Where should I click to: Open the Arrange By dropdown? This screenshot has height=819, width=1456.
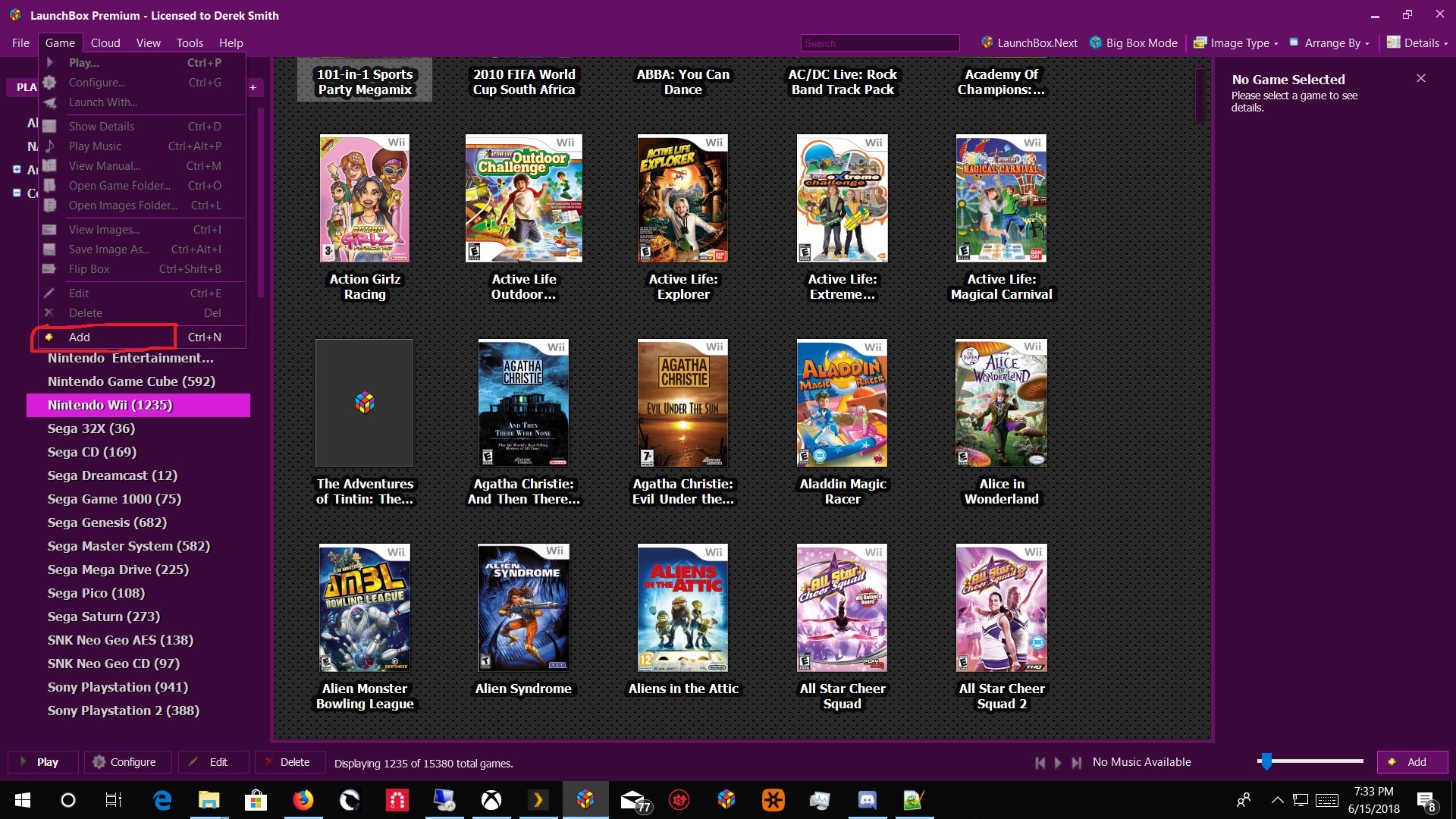point(1329,43)
